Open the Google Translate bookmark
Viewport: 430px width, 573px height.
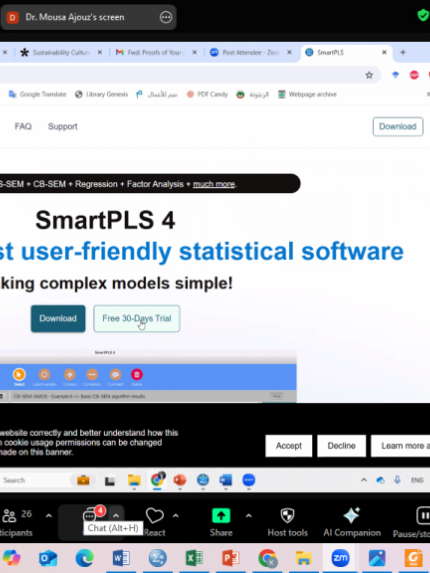tap(37, 94)
